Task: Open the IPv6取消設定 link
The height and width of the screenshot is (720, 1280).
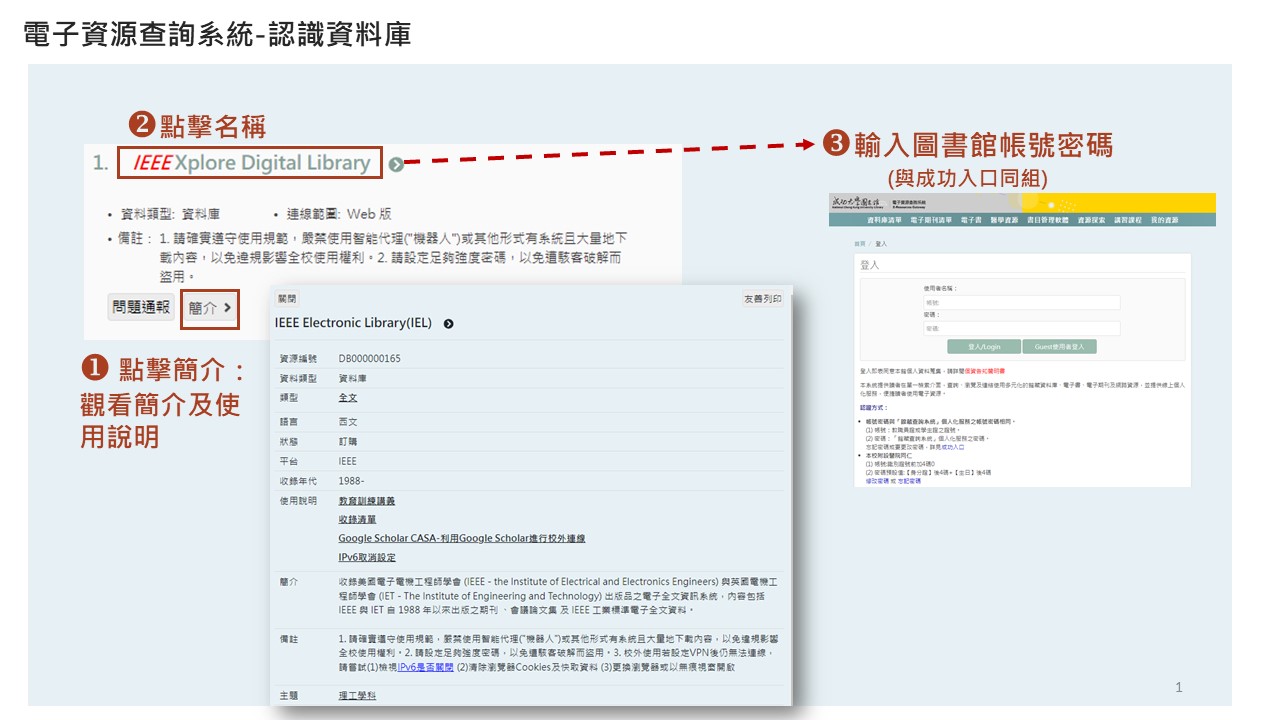Action: point(367,557)
